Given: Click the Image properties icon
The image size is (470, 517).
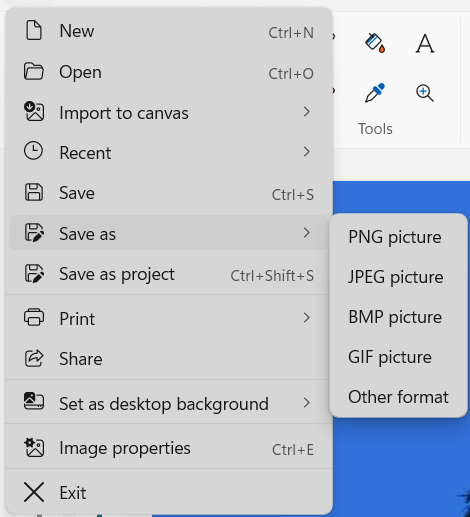Looking at the screenshot, I should 34,447.
